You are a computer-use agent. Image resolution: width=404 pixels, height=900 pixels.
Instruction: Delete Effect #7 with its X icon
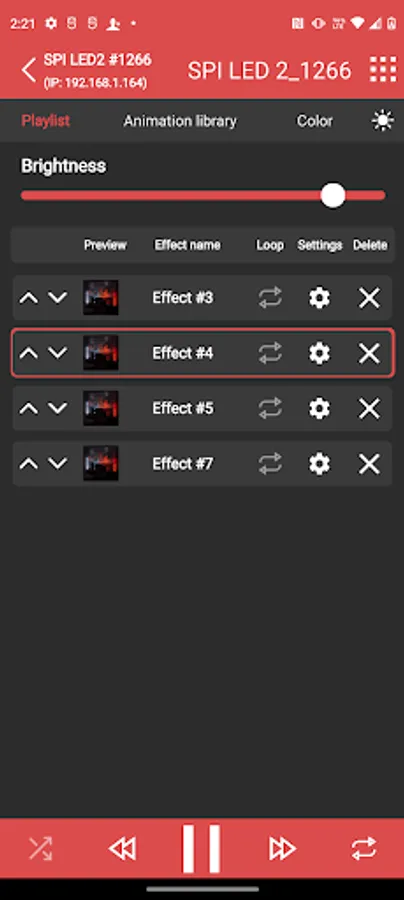[x=369, y=464]
